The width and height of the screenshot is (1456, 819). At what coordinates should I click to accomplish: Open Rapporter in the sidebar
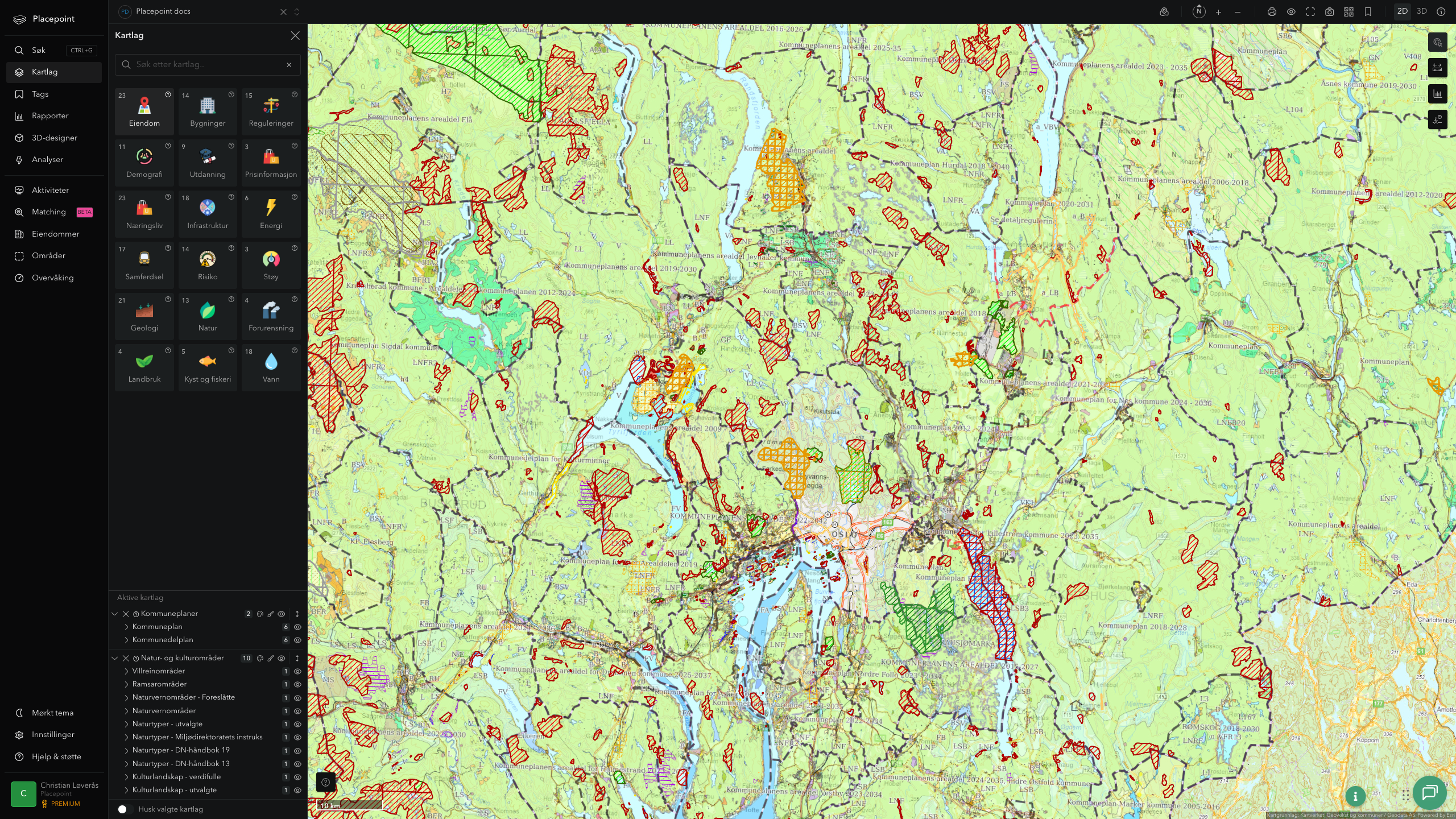click(54, 116)
